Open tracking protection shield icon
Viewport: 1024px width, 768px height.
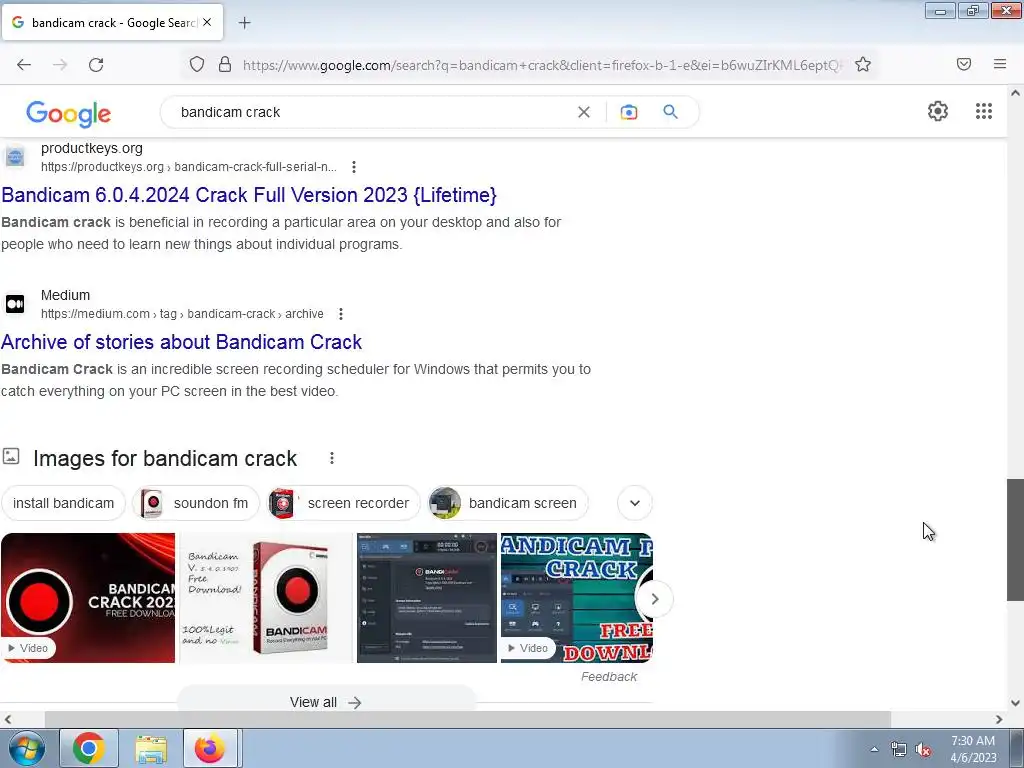coord(197,65)
